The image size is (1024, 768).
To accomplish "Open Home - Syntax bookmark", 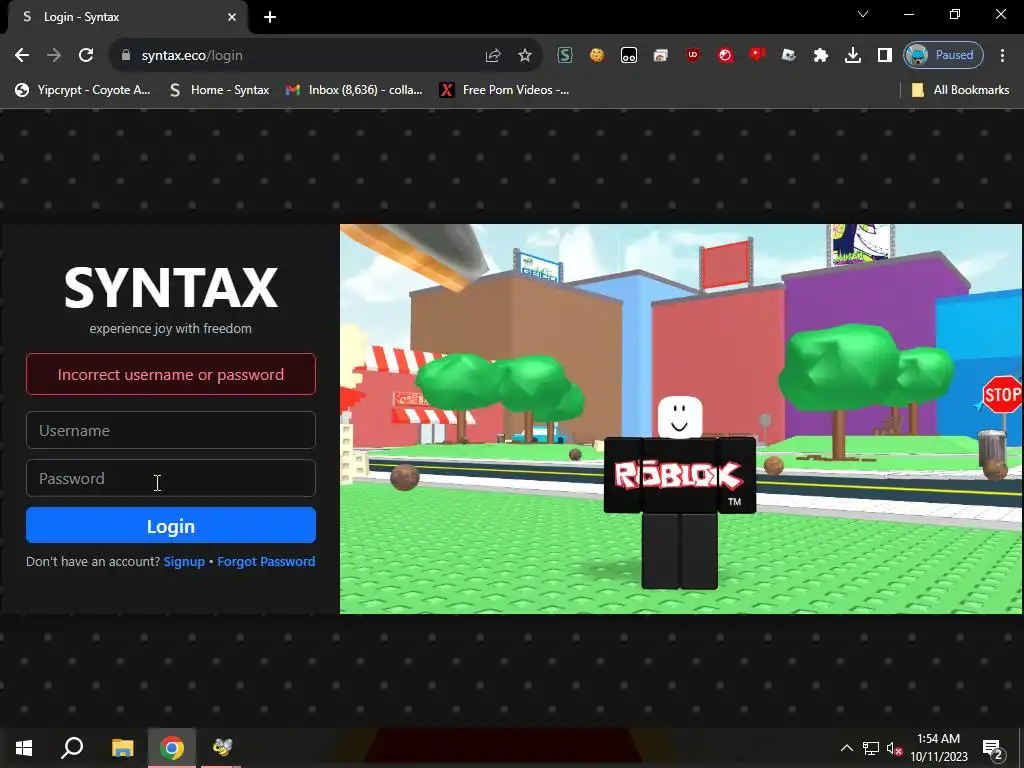I will [x=219, y=90].
